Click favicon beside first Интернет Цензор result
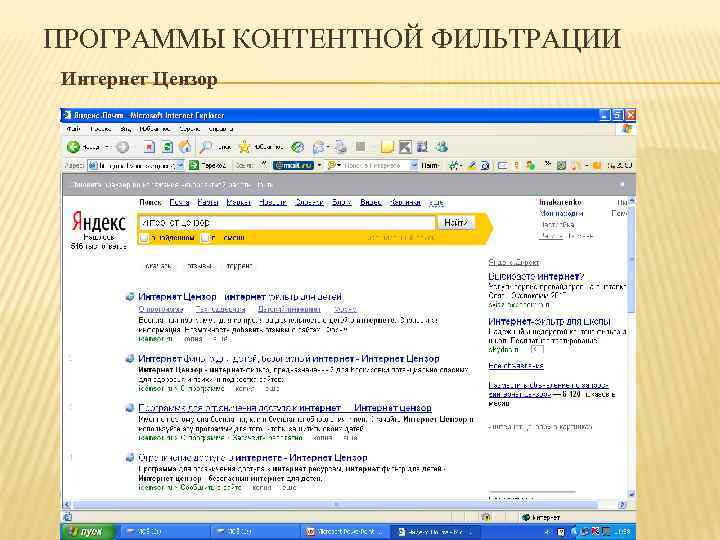The width and height of the screenshot is (720, 540). [x=130, y=297]
